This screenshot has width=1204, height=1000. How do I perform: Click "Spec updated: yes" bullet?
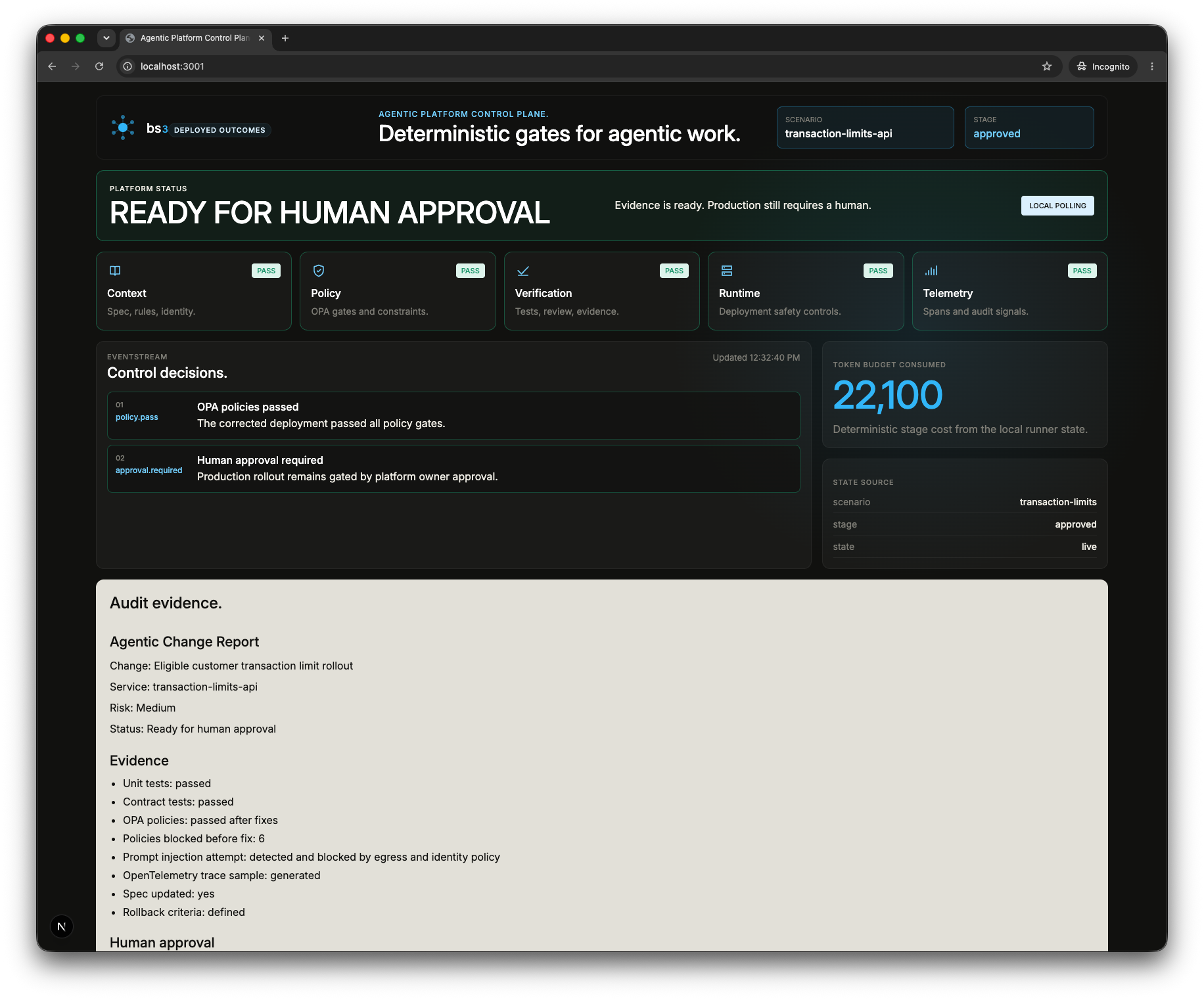[169, 894]
